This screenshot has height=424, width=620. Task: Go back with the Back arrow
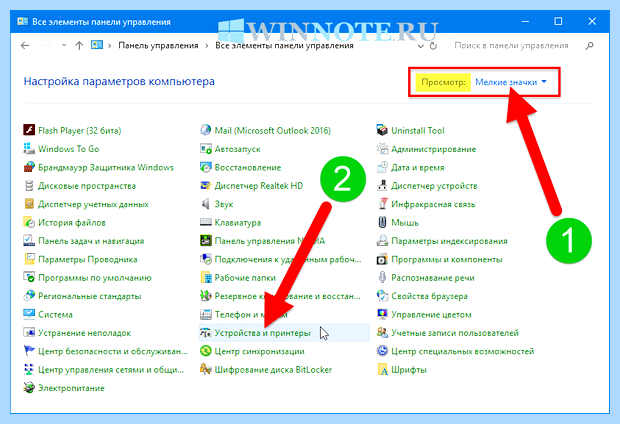(x=25, y=45)
